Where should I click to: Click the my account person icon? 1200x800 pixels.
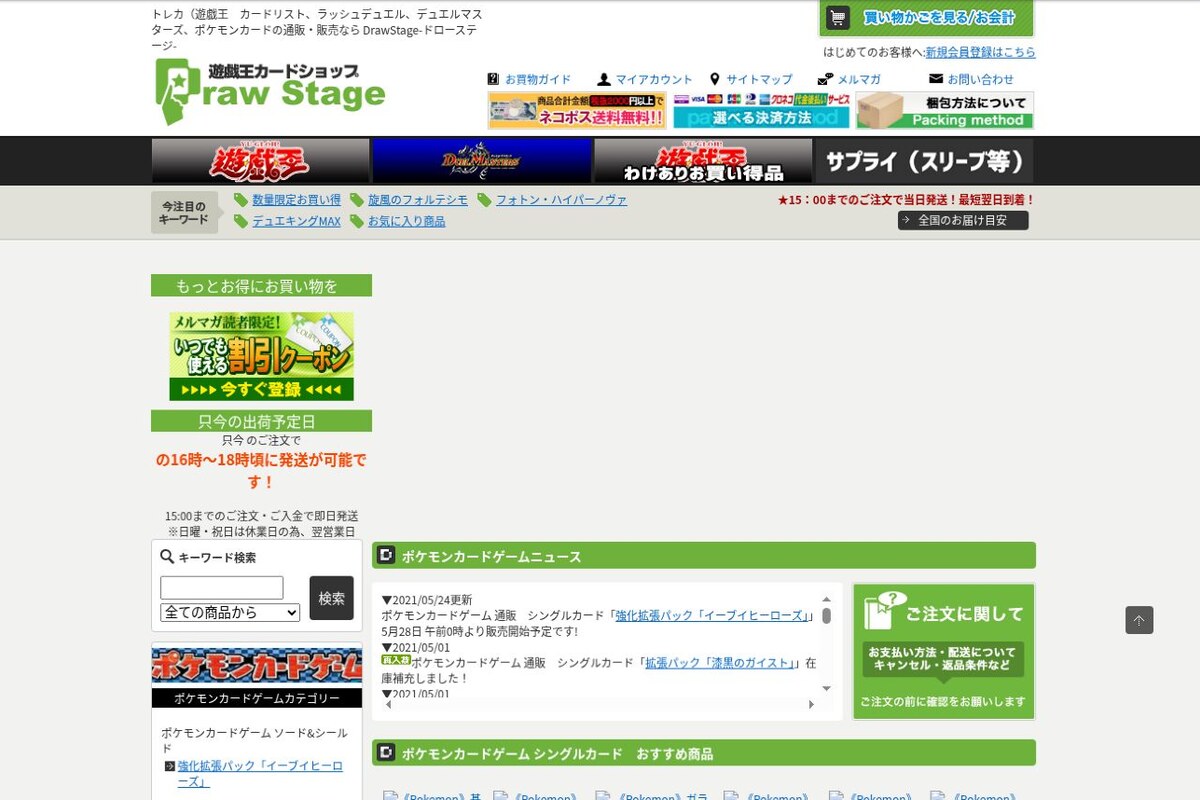(x=604, y=79)
